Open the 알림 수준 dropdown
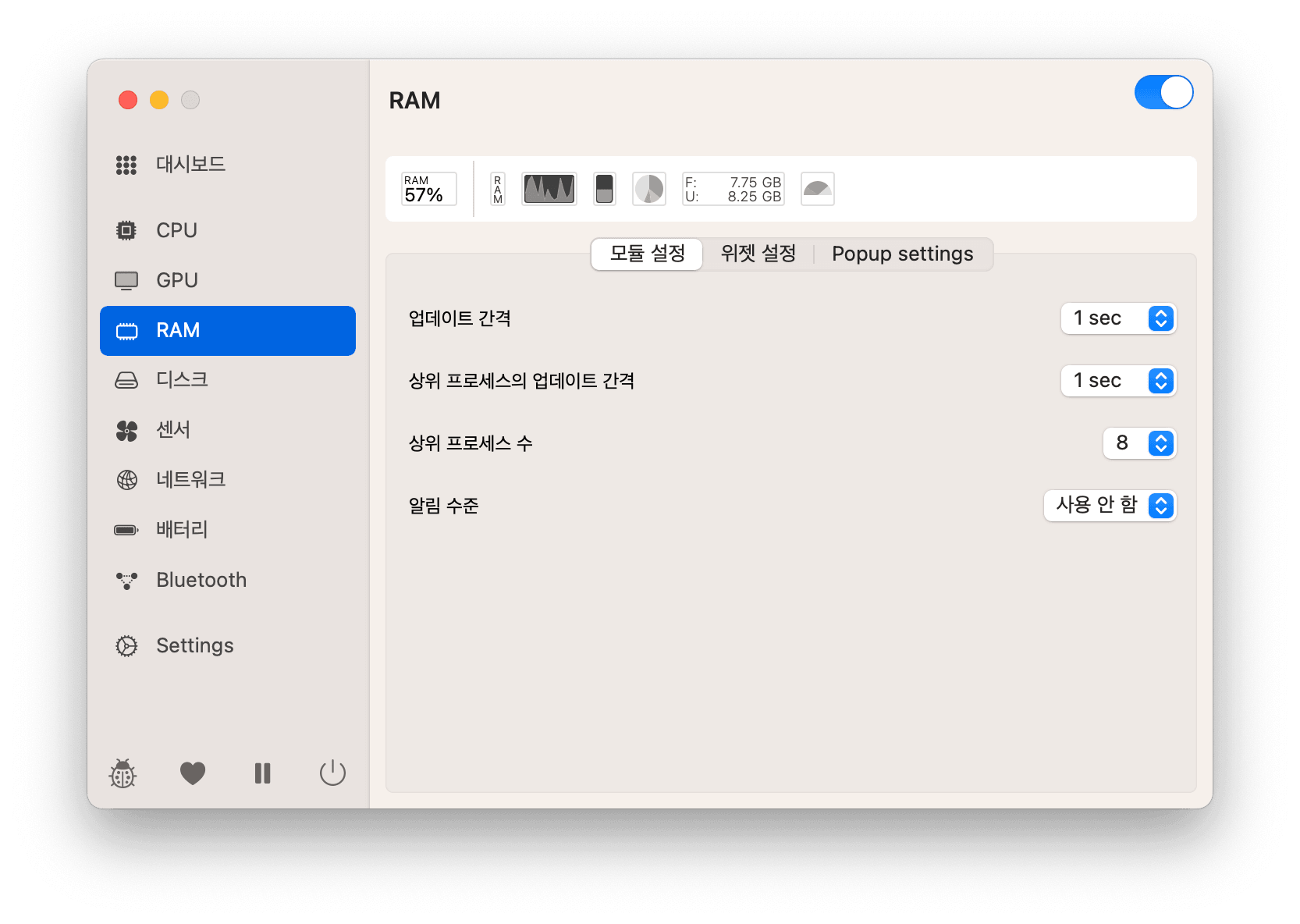This screenshot has width=1300, height=924. pos(1109,506)
